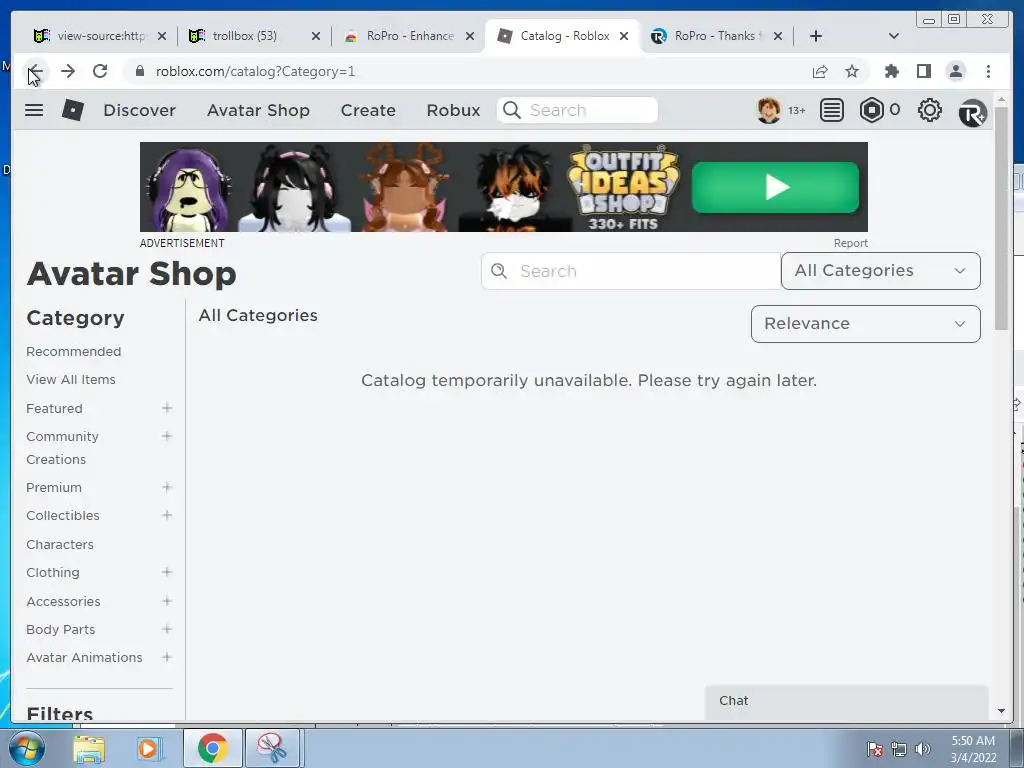
Task: Expand the Body Parts category
Action: click(167, 630)
